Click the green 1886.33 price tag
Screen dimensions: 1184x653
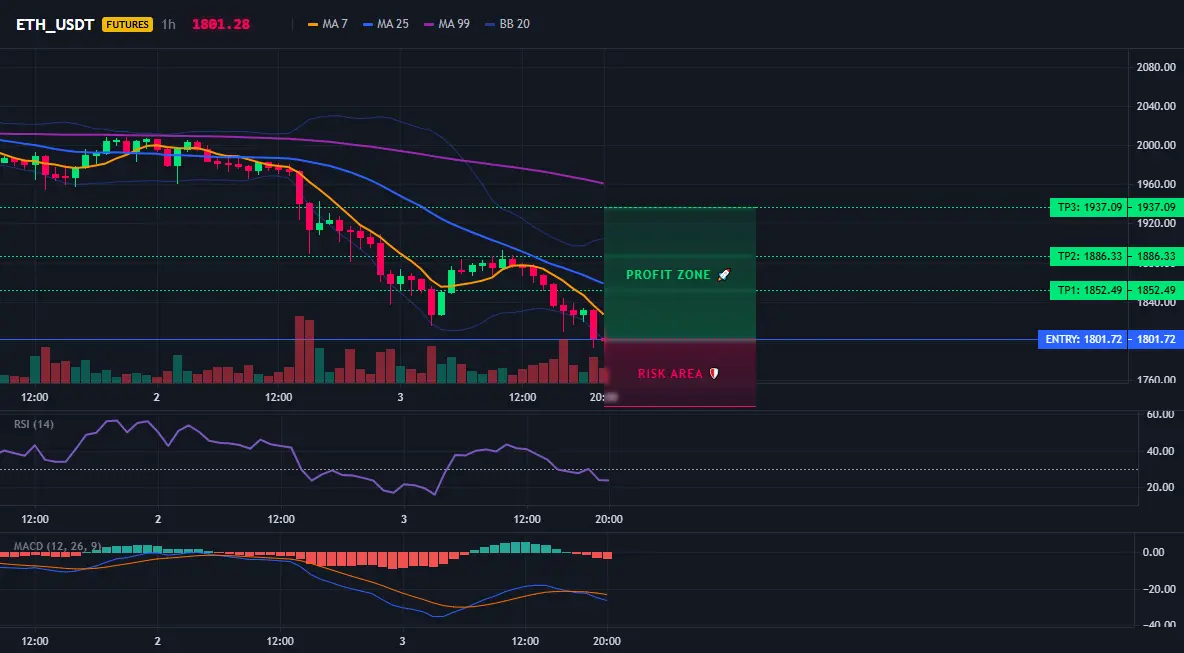pos(1155,257)
